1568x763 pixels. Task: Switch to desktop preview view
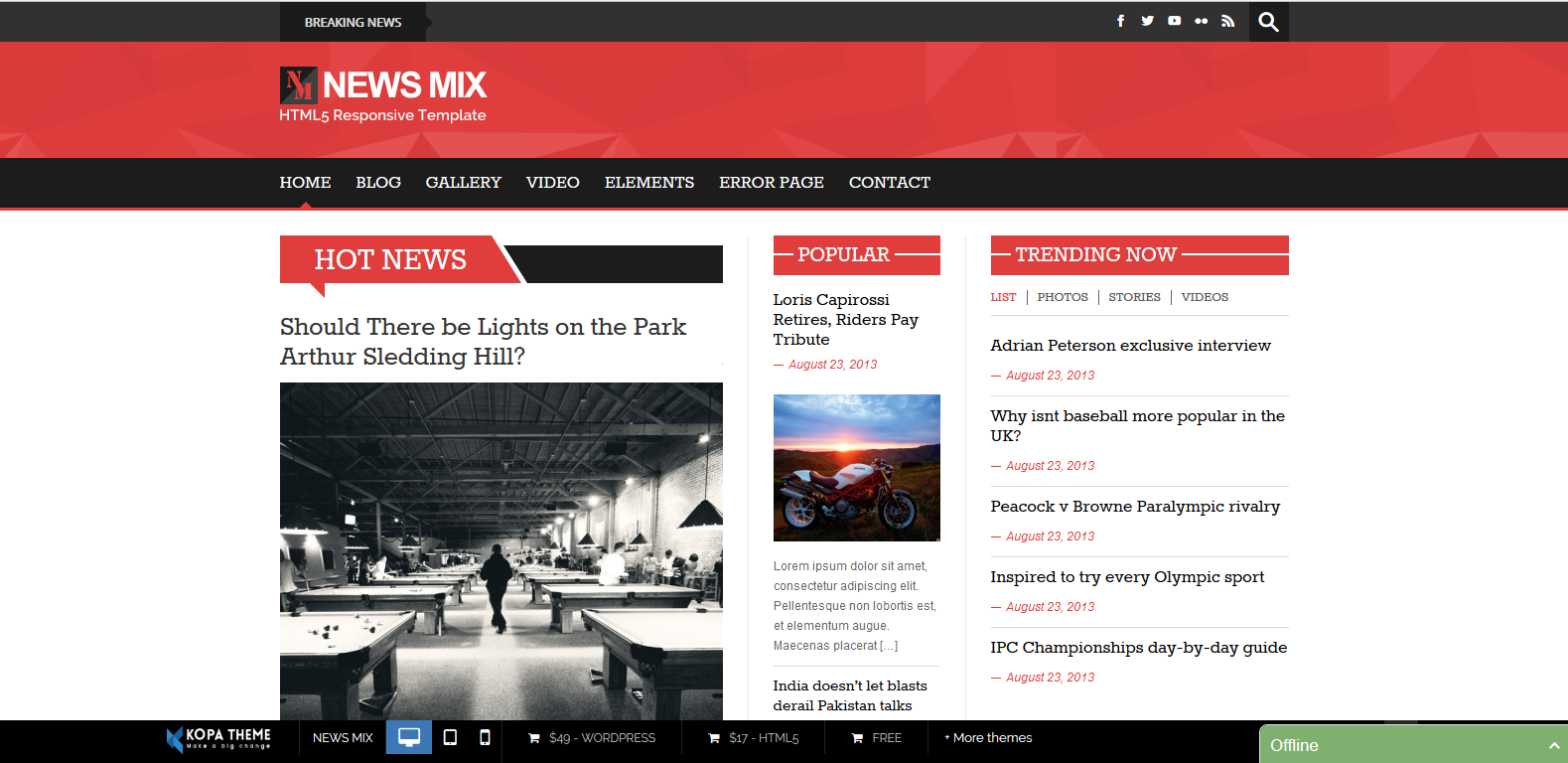pyautogui.click(x=408, y=737)
